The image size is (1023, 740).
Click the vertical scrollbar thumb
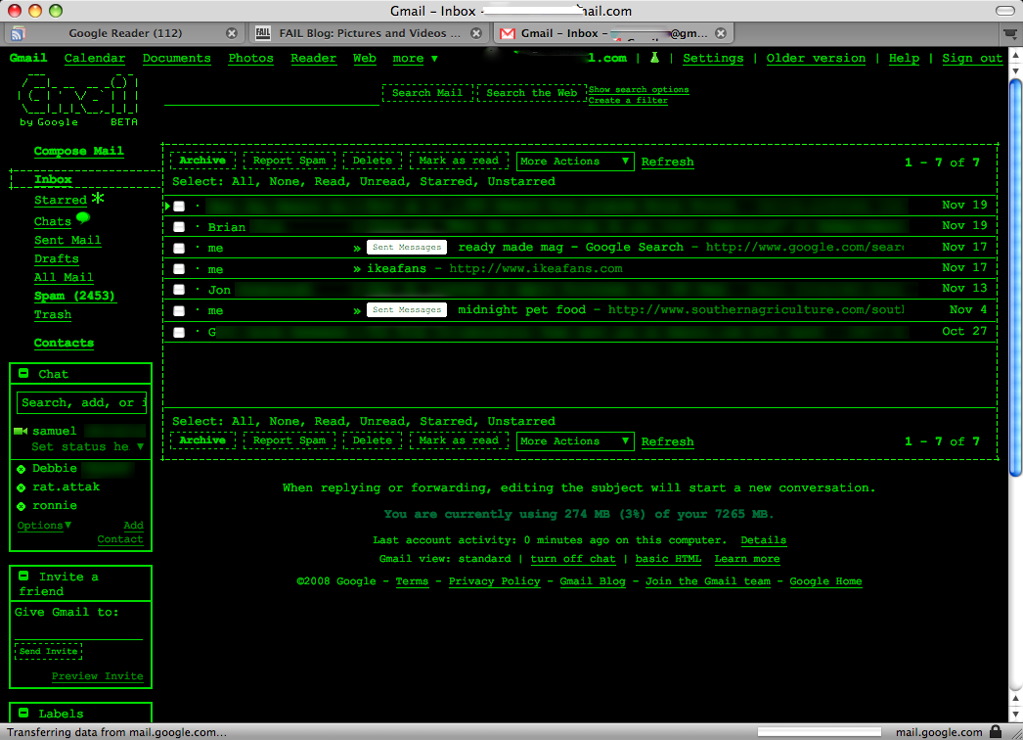pos(1015,277)
